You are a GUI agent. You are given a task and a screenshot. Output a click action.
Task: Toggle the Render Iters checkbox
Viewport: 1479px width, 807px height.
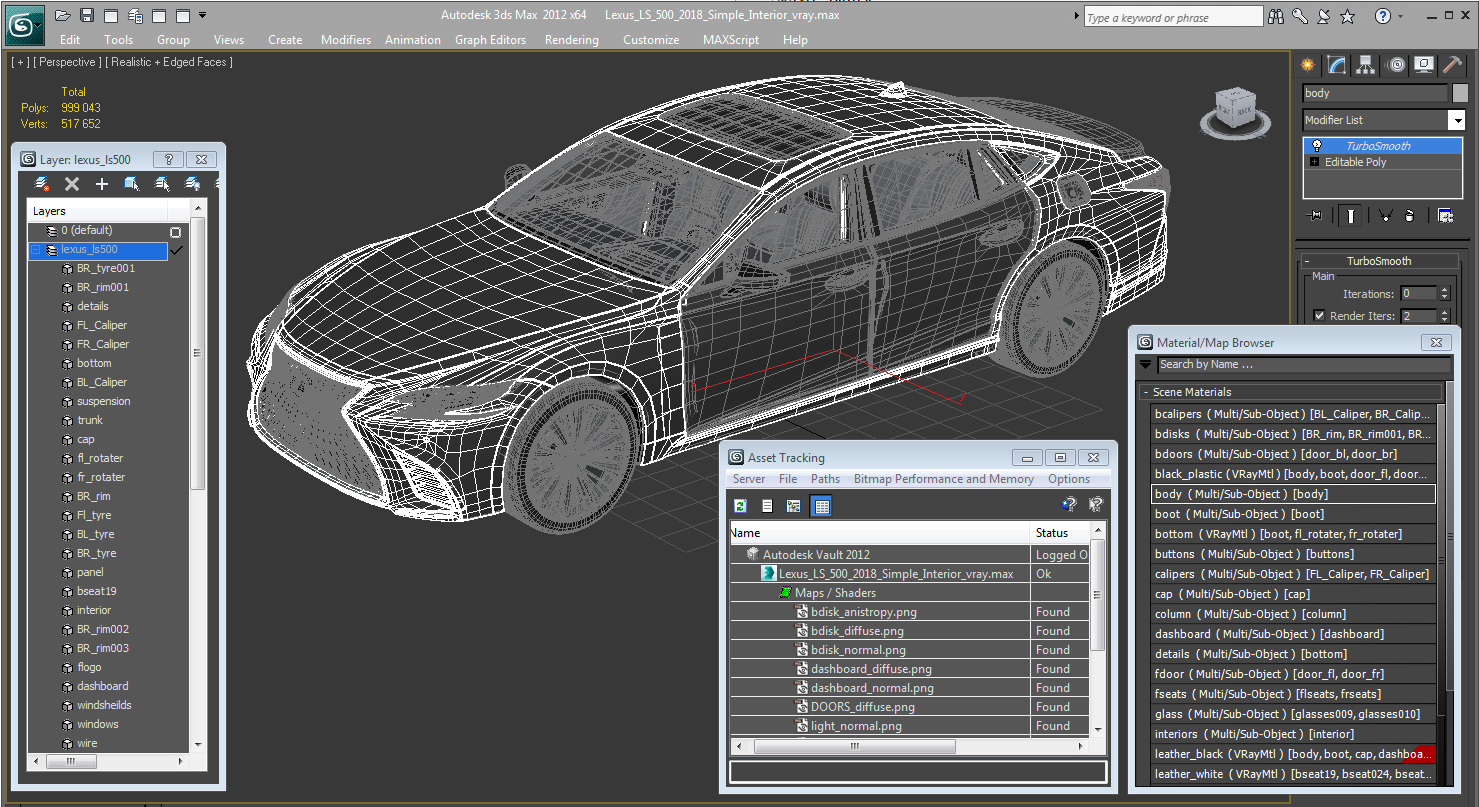1319,316
